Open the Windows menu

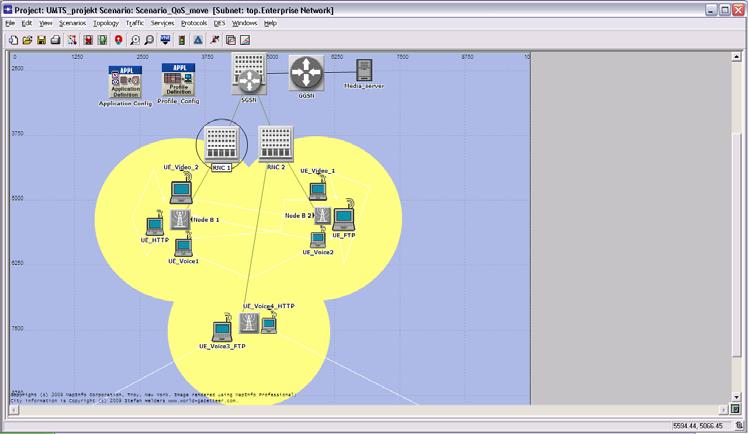pos(244,23)
